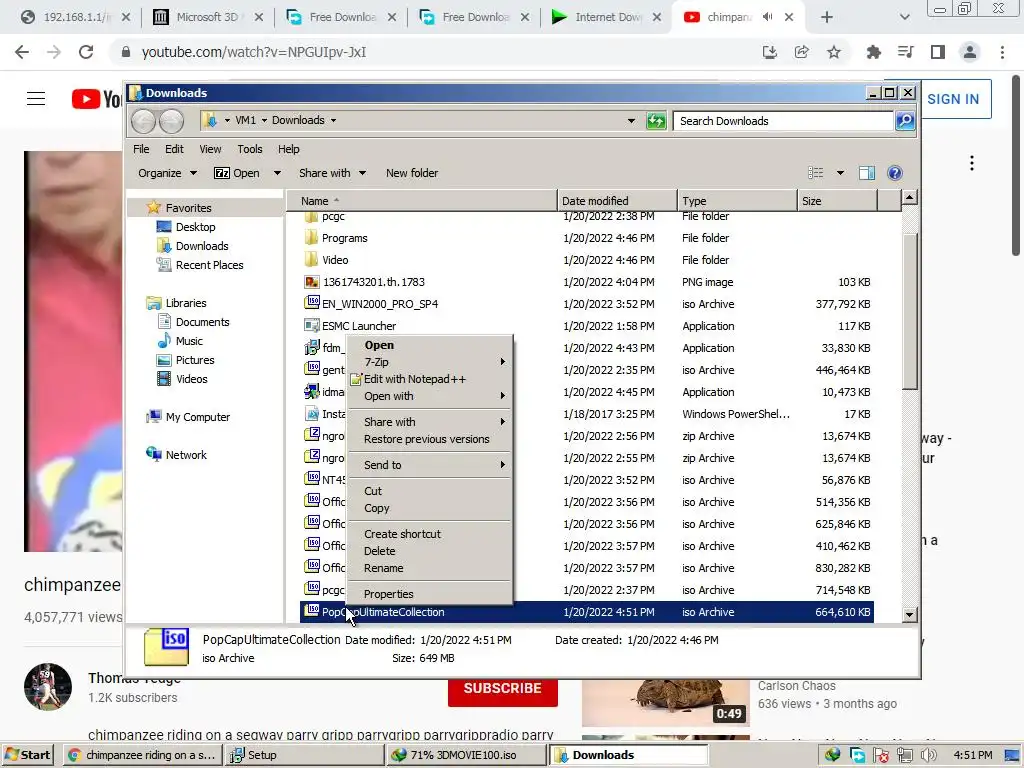Screen dimensions: 1024x768
Task: Open view options dropdown arrow
Action: (x=840, y=173)
